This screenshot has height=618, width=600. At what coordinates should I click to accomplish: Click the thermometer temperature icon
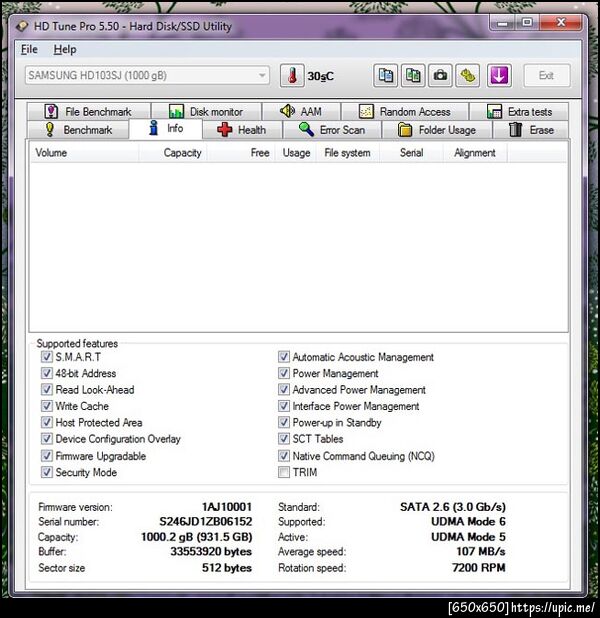tap(292, 75)
